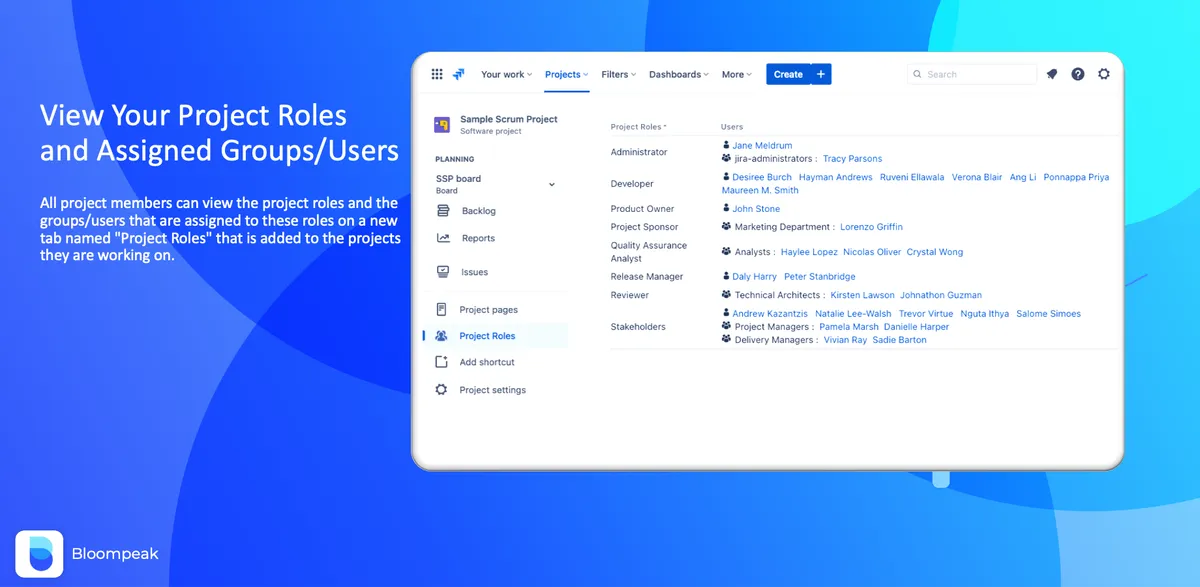Click the Sample Scrum Project title
Screen dimensions: 1200x587
[x=509, y=119]
